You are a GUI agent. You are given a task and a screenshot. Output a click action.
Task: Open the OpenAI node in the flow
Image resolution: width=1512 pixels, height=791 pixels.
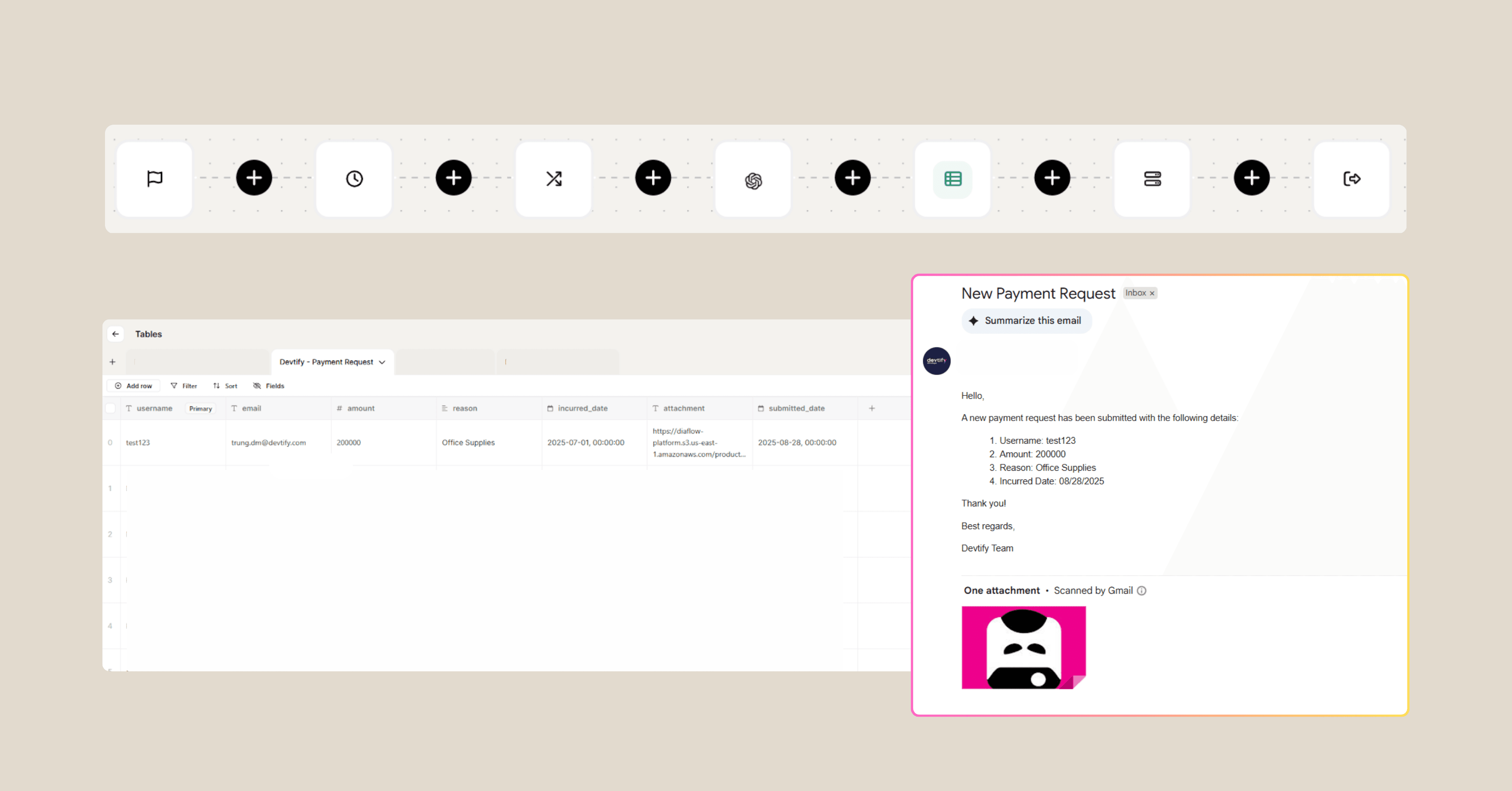[753, 180]
